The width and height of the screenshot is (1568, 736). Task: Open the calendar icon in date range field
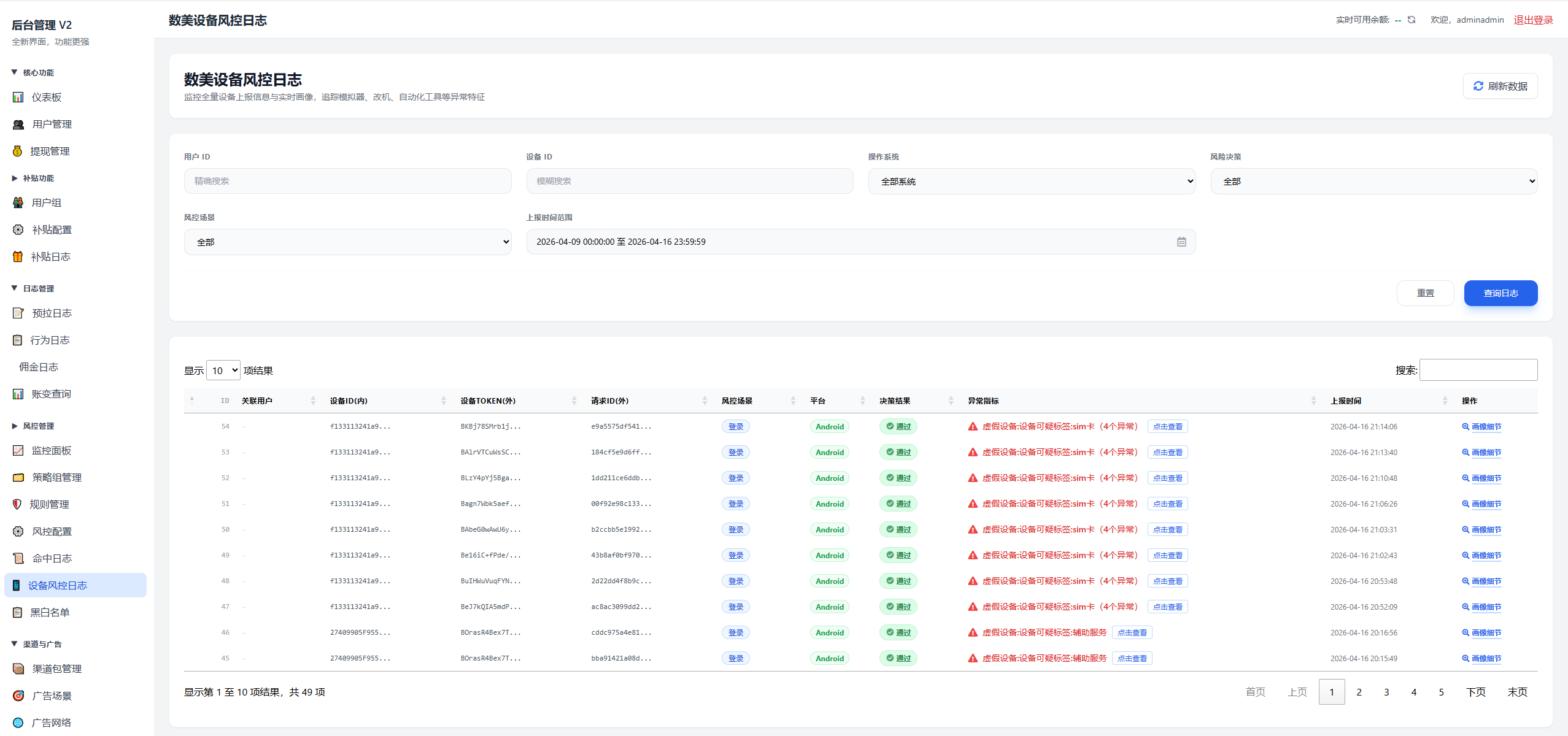[1181, 242]
